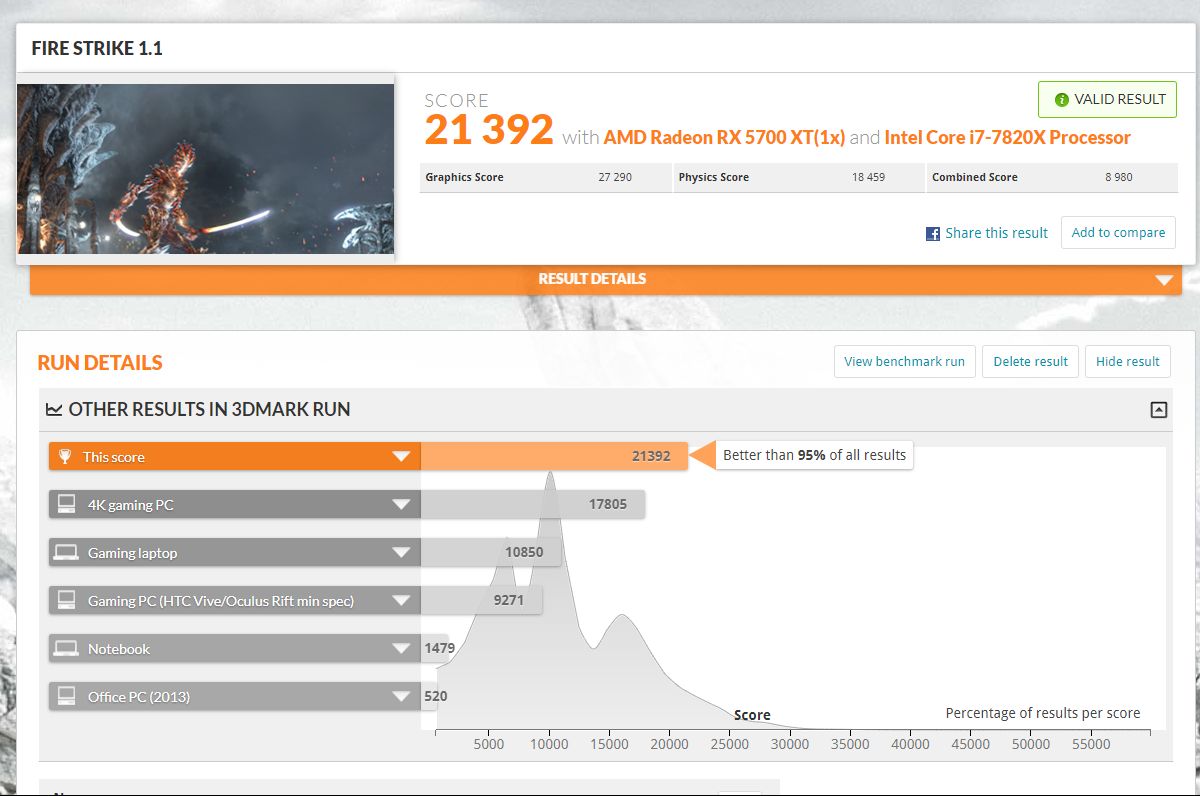Expand the Result Details orange bar arrow
The image size is (1200, 796).
tap(1164, 280)
